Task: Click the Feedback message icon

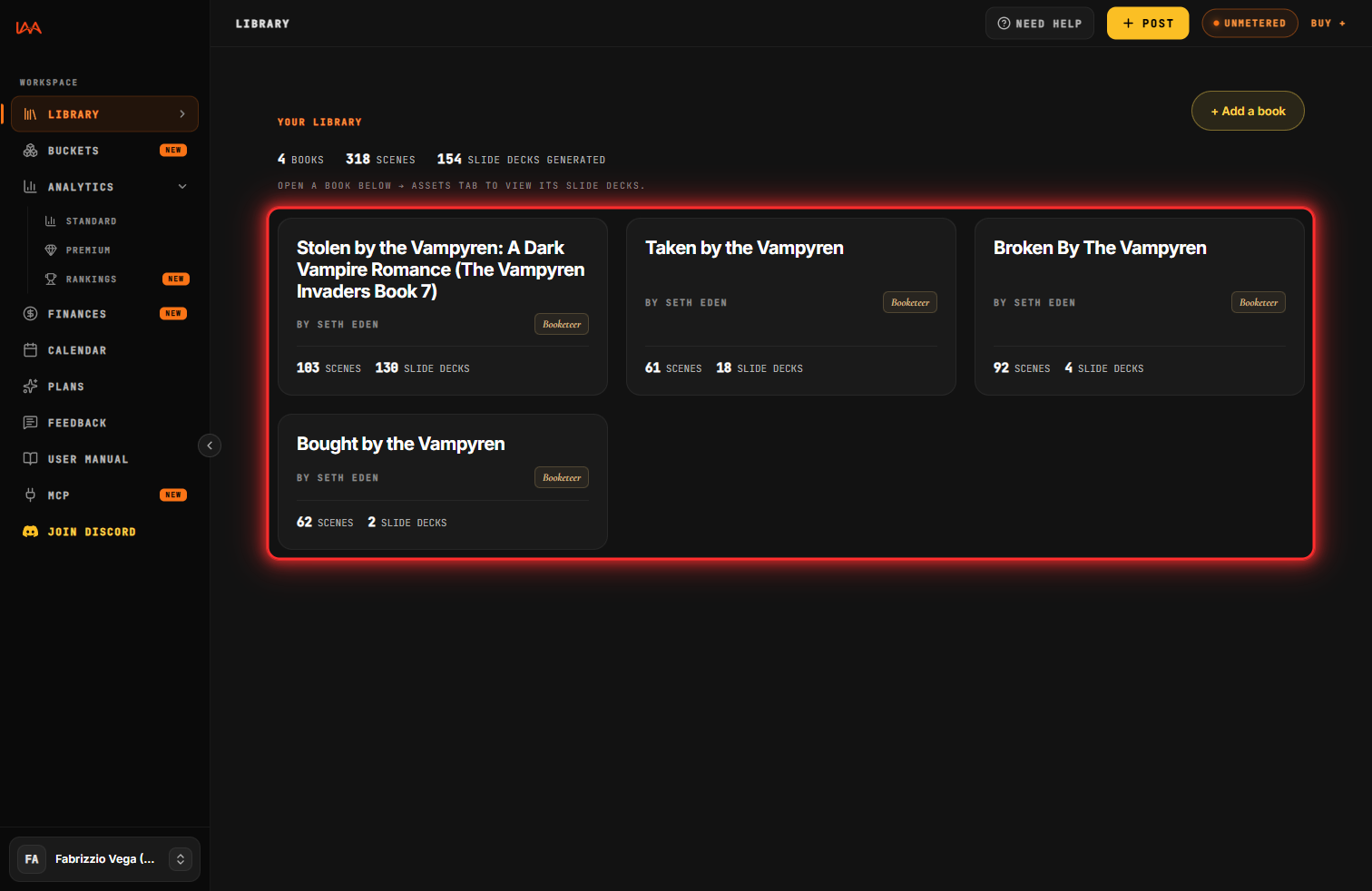Action: [x=30, y=423]
